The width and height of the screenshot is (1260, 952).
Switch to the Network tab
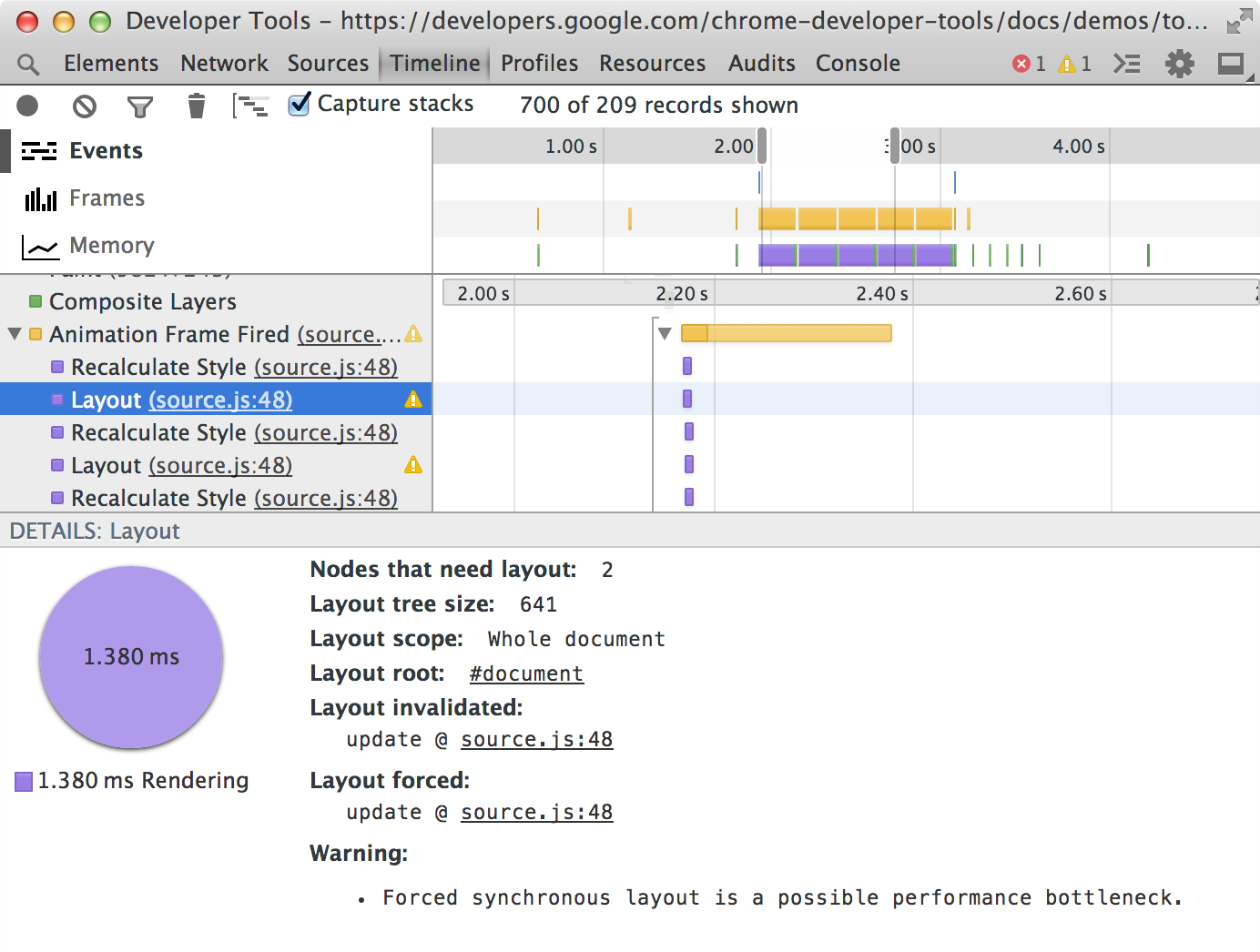[224, 64]
